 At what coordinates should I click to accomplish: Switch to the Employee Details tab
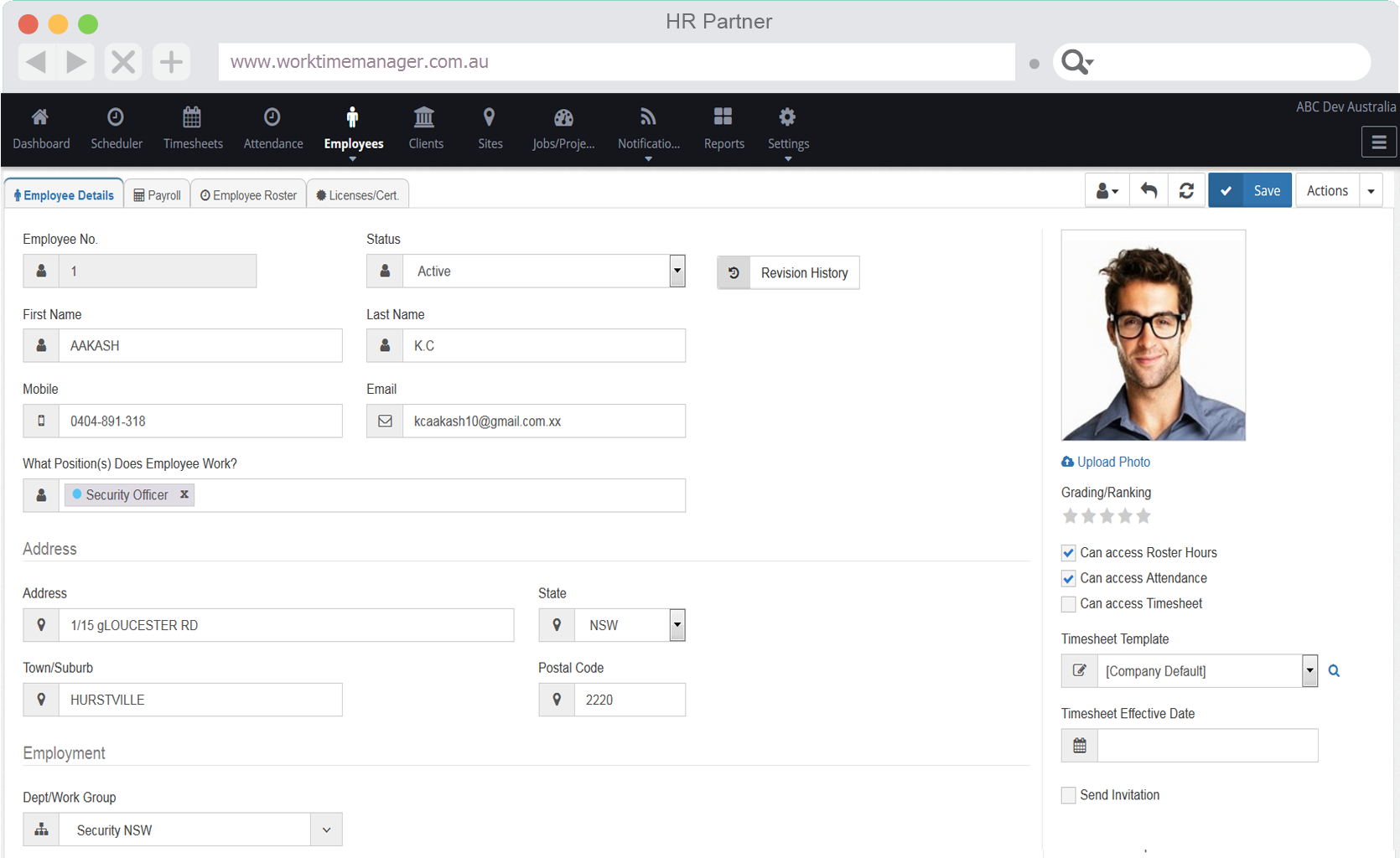tap(64, 194)
